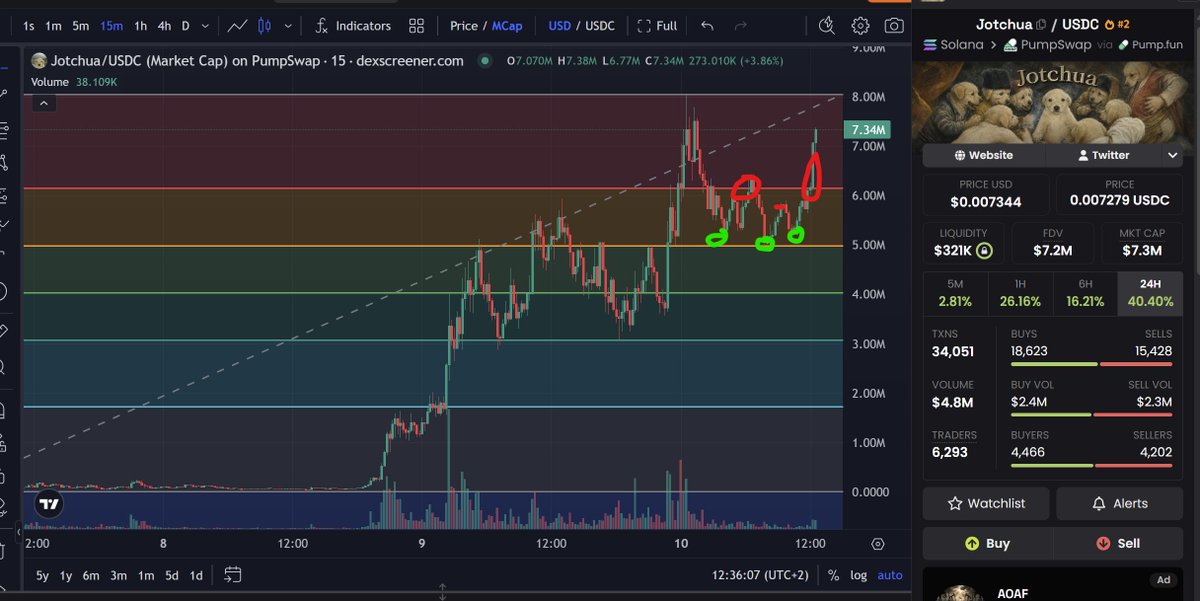This screenshot has width=1200, height=601.
Task: Open the time axis settings icon
Action: [x=878, y=544]
